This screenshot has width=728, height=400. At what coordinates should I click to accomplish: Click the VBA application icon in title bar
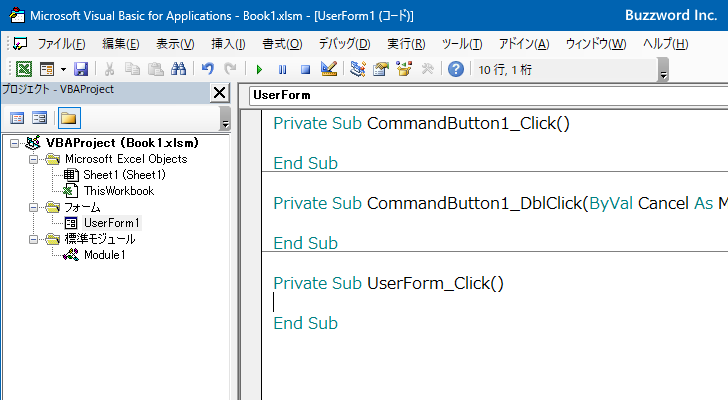(17, 15)
